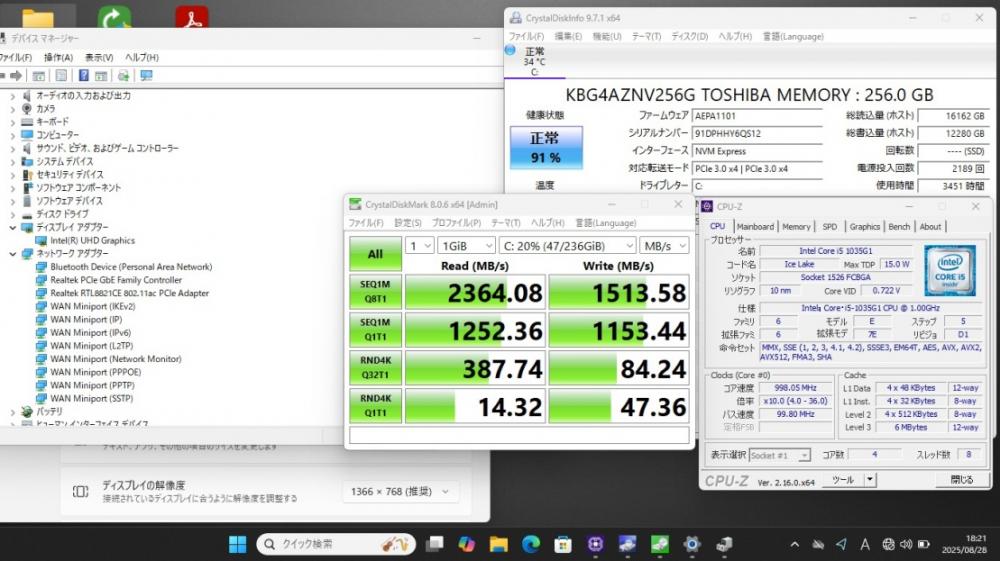Run the RND4K Q32T1 test button
Image resolution: width=1000 pixels, height=561 pixels.
pyautogui.click(x=375, y=368)
